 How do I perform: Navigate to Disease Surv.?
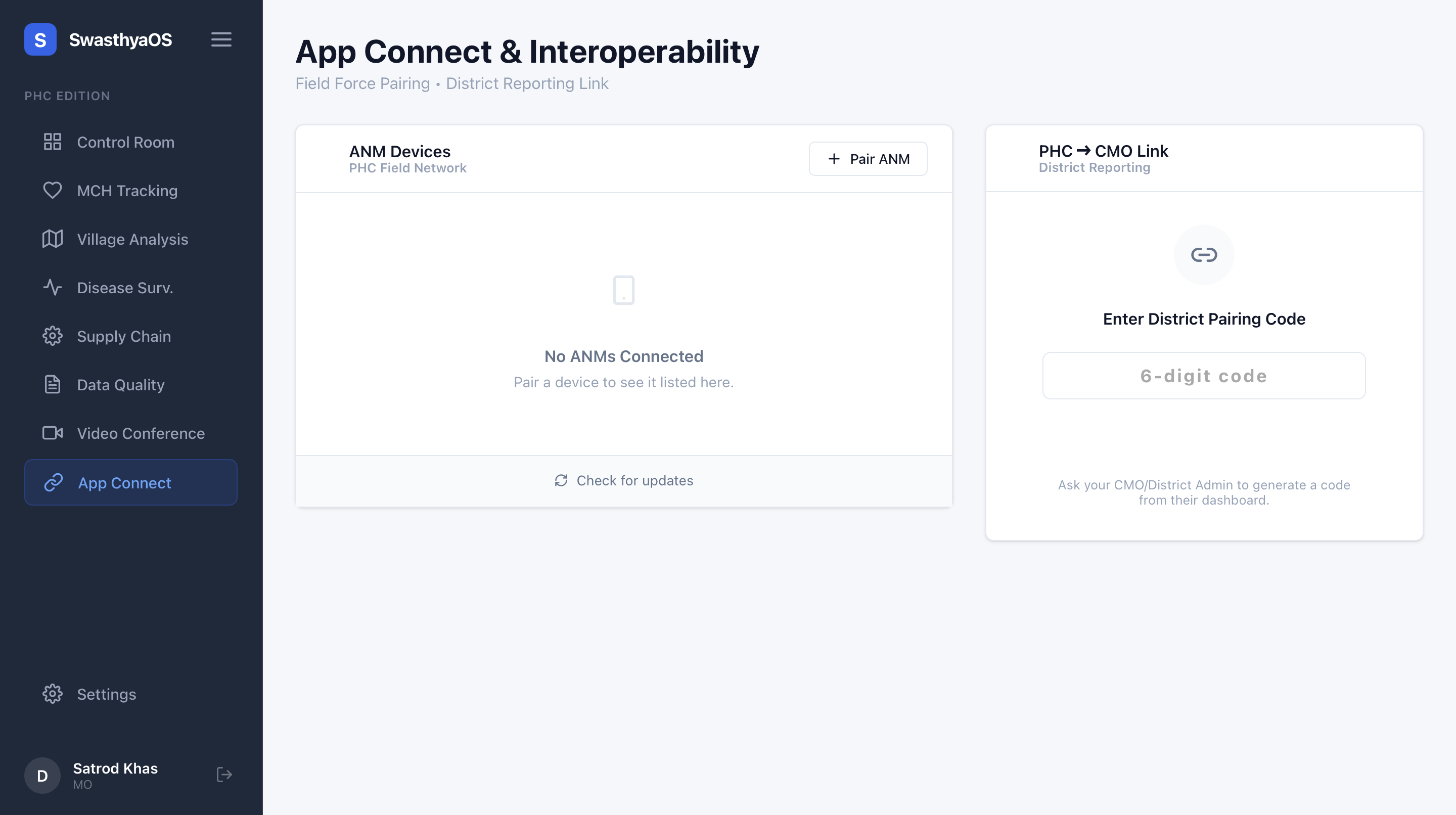point(130,288)
